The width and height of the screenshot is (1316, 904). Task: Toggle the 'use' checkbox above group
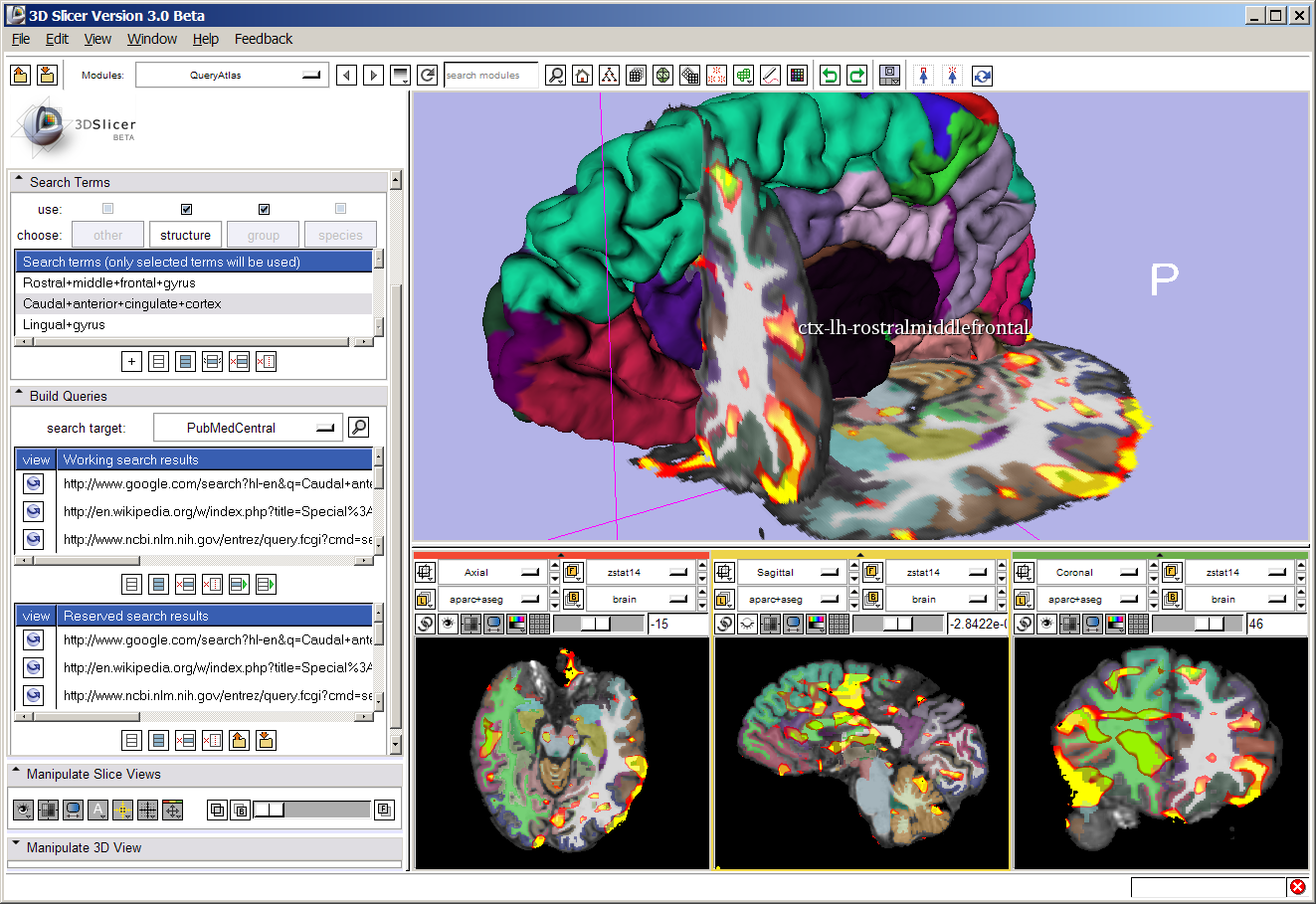[x=264, y=209]
